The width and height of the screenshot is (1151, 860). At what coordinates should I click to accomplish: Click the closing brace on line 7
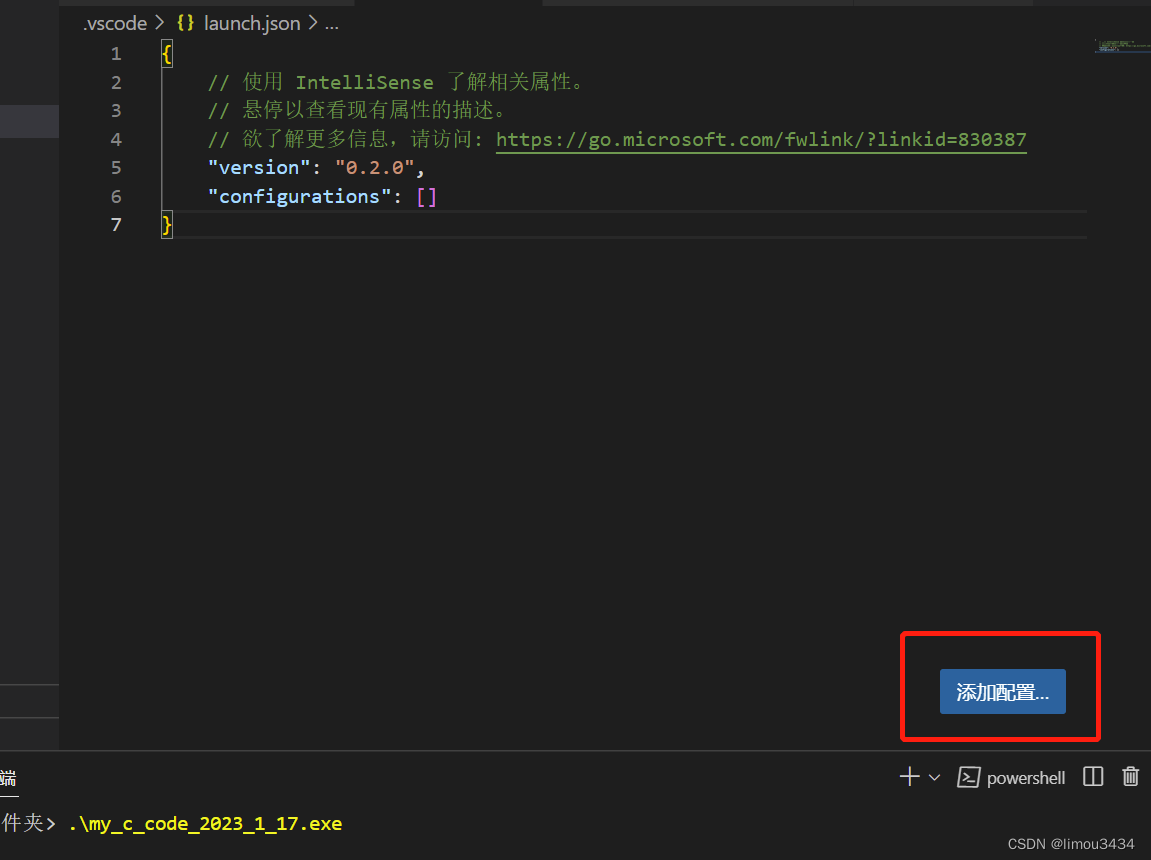click(166, 224)
